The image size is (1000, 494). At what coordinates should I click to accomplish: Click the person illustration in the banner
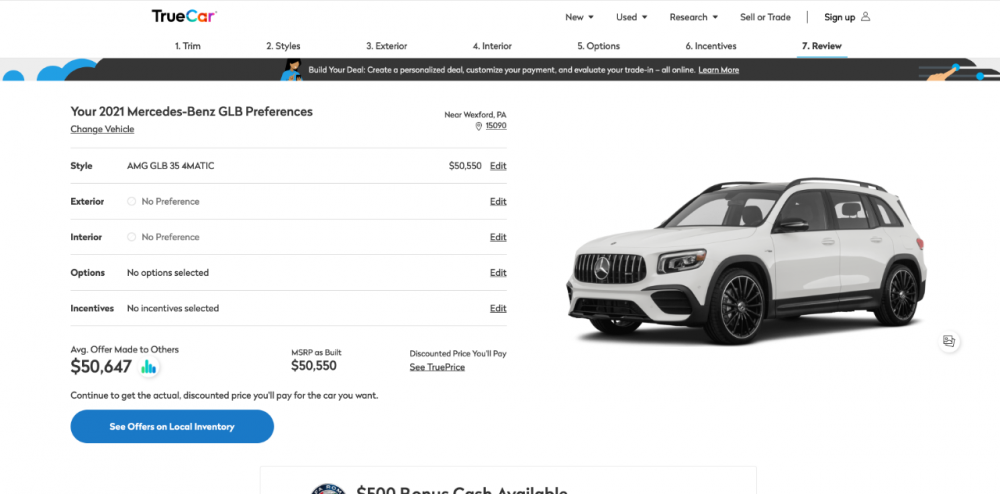(292, 69)
